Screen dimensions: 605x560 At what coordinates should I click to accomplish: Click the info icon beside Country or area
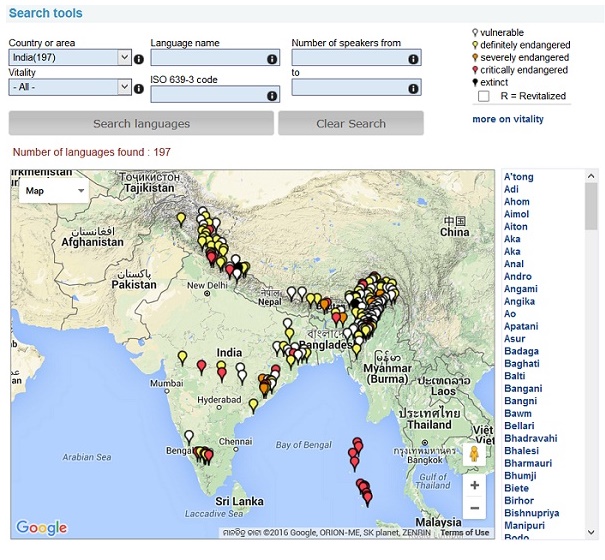139,59
